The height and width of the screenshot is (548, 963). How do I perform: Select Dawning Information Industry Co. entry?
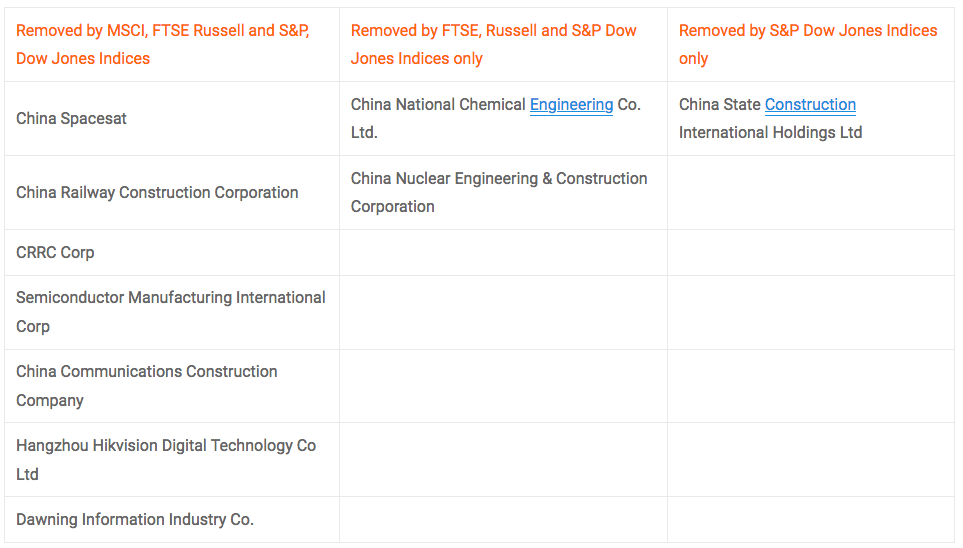tap(135, 520)
